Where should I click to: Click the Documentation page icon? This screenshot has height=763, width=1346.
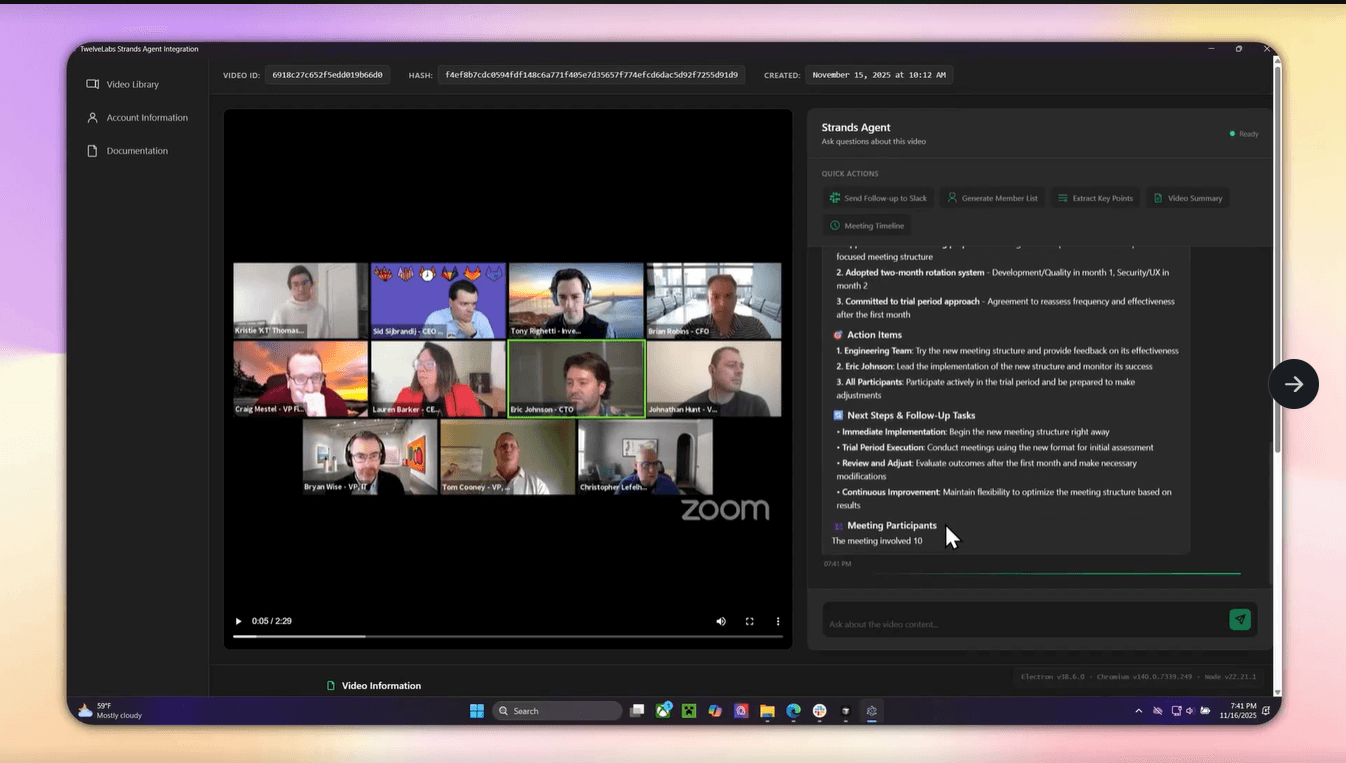pos(92,150)
